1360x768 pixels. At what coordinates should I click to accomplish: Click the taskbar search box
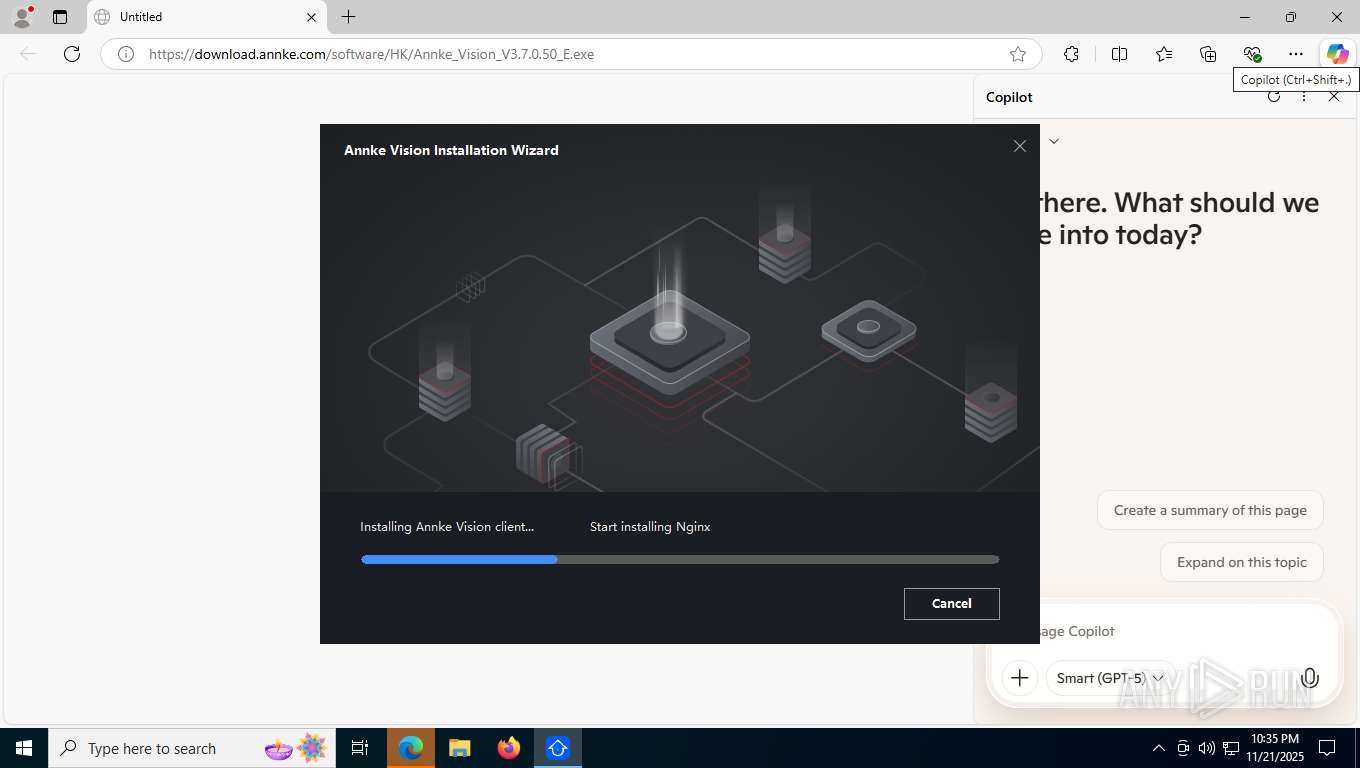[x=192, y=748]
